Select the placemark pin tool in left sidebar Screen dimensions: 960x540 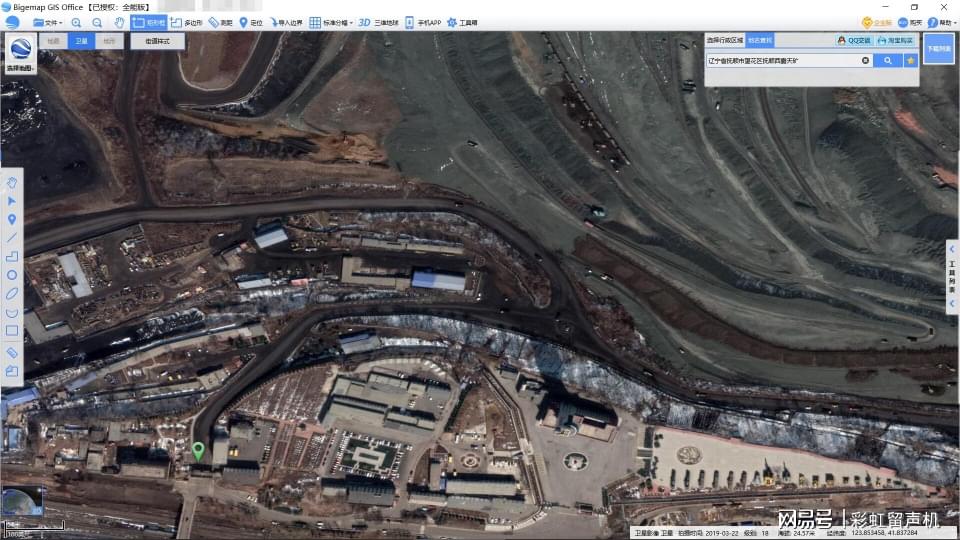(12, 219)
